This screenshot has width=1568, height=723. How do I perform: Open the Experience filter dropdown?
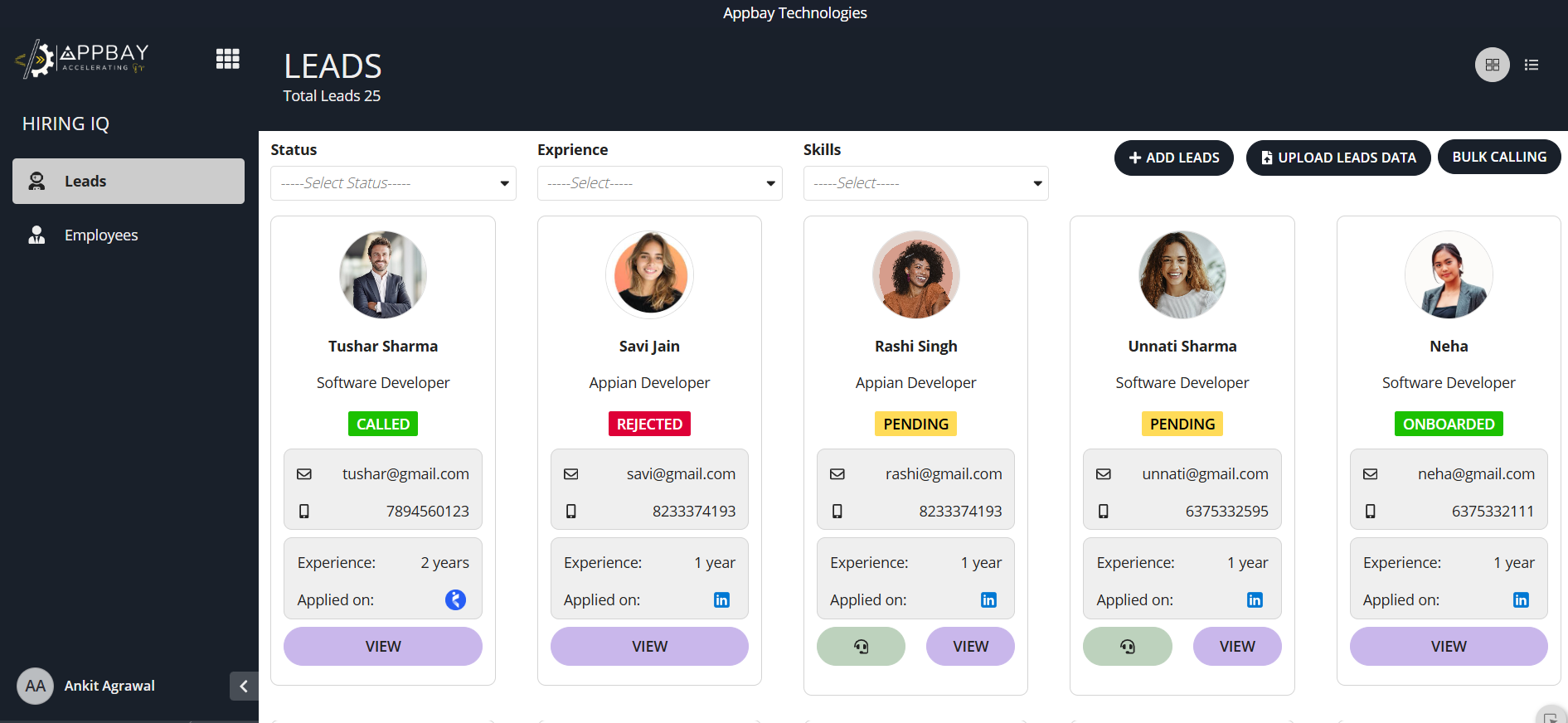coord(660,183)
